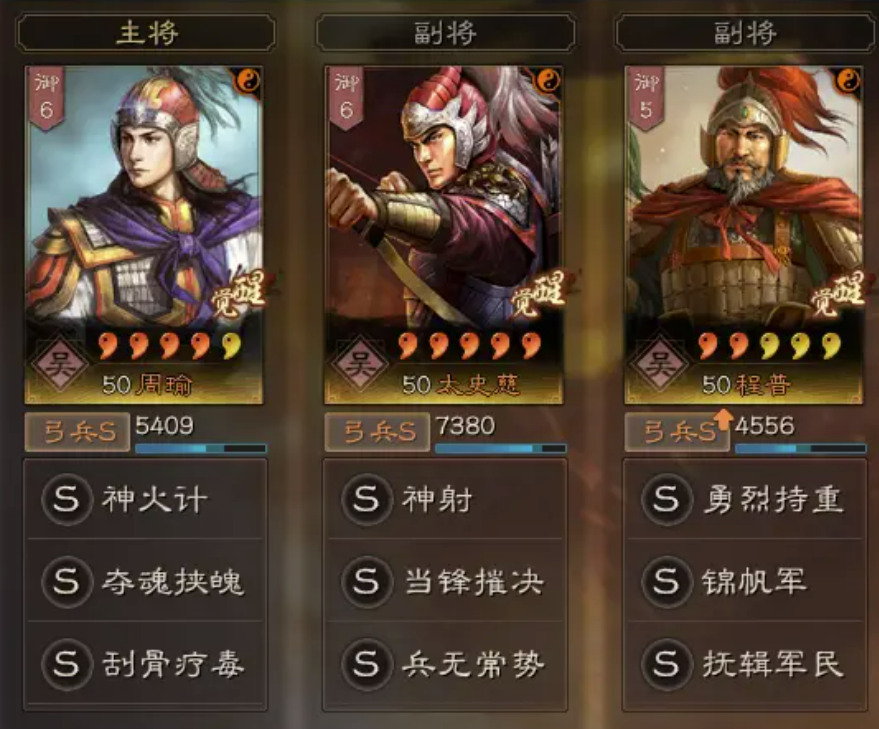Tap the S rank icon beside 神火计
This screenshot has height=729, width=879.
67,499
